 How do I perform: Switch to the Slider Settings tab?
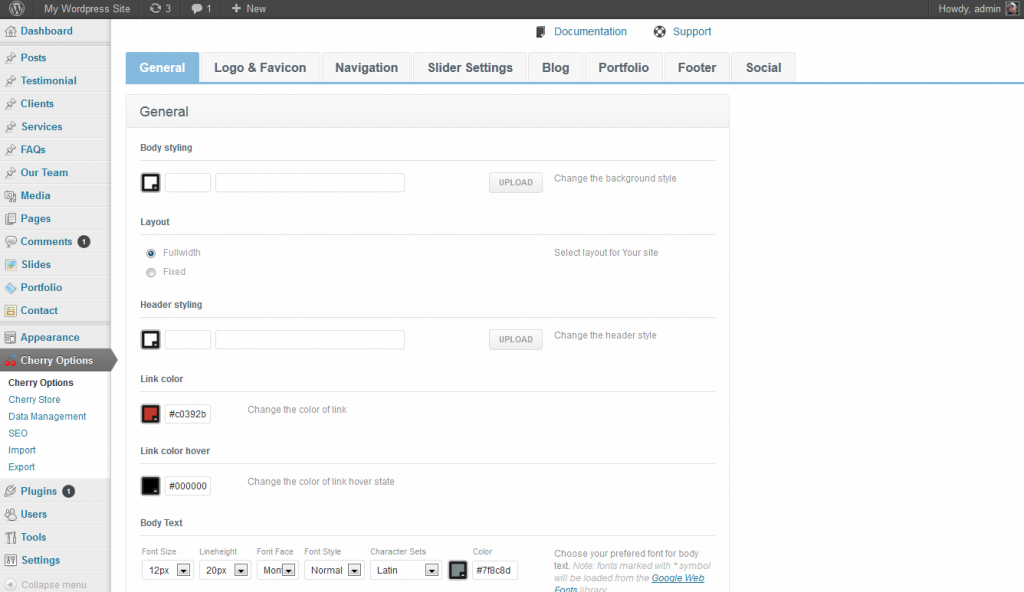click(470, 67)
